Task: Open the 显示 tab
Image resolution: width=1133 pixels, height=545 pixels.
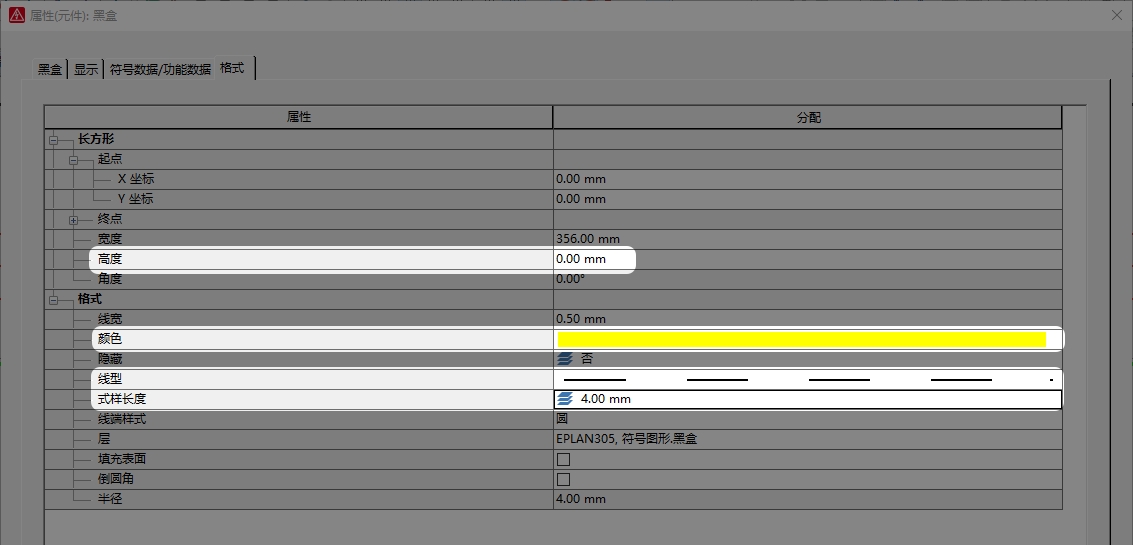Action: click(86, 69)
